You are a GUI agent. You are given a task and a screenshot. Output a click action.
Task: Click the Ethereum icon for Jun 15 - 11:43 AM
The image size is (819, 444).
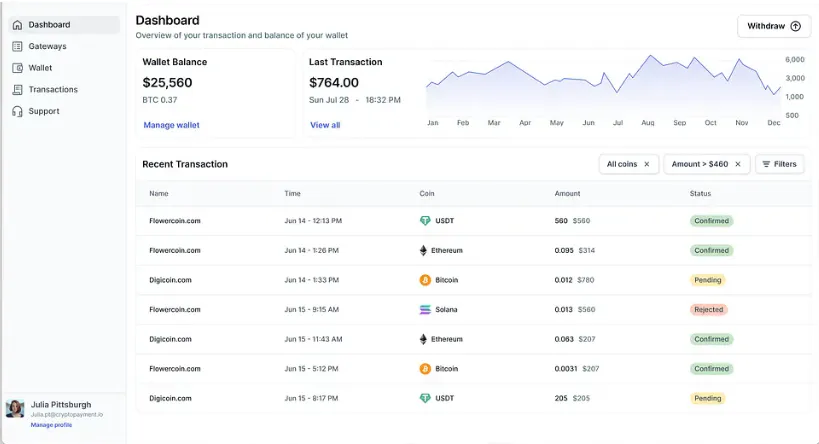coord(423,340)
